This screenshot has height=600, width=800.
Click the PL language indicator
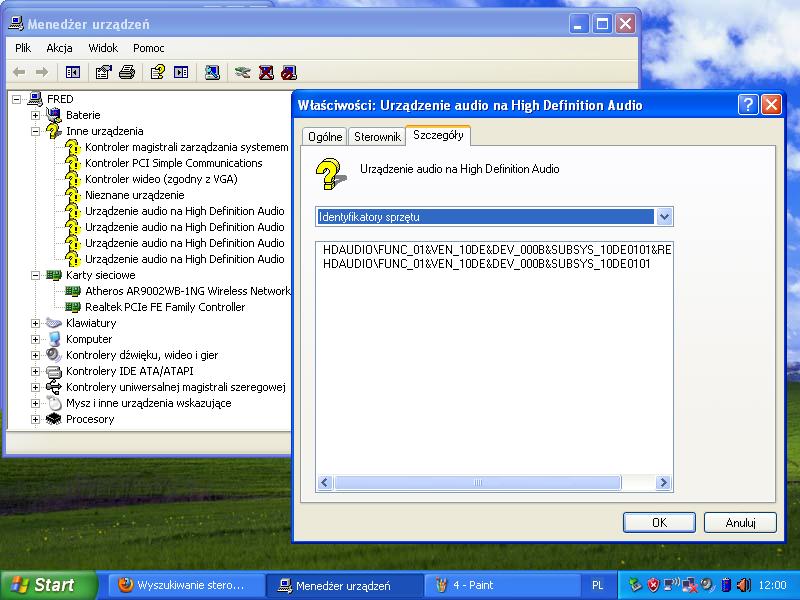pos(597,585)
